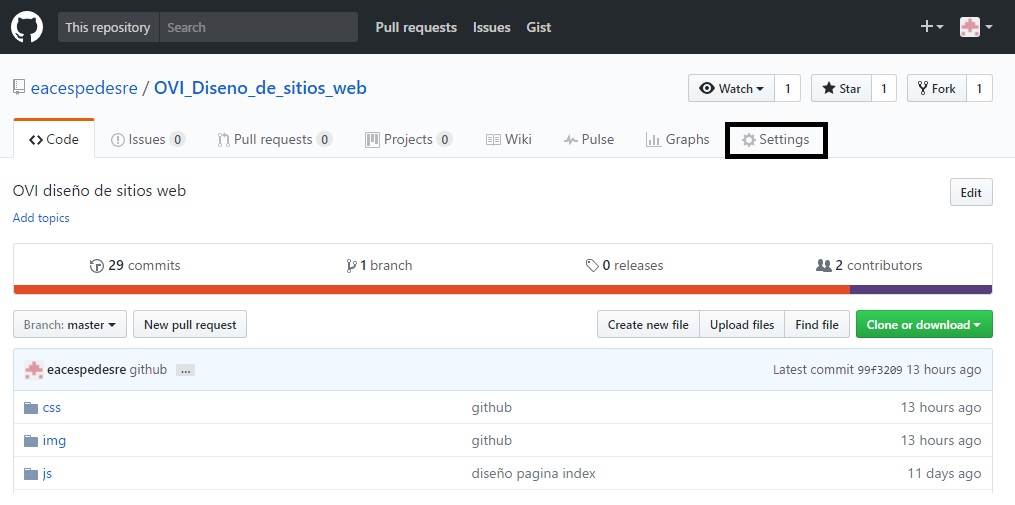1015x505 pixels.
Task: View 2 contributors page
Action: (x=869, y=265)
